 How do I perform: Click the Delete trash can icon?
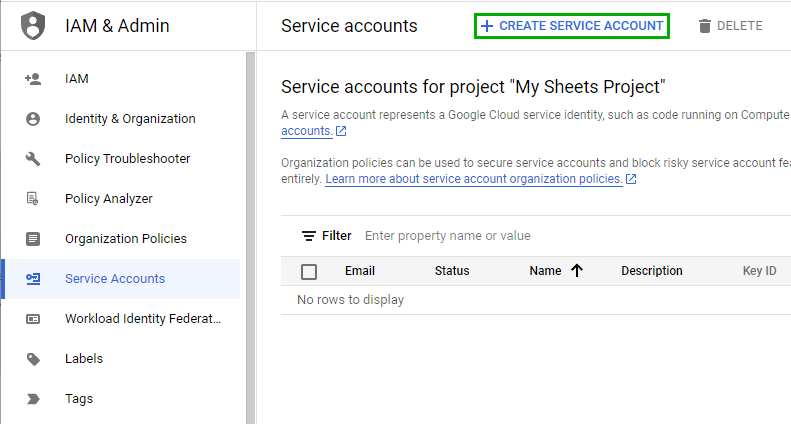click(x=705, y=26)
